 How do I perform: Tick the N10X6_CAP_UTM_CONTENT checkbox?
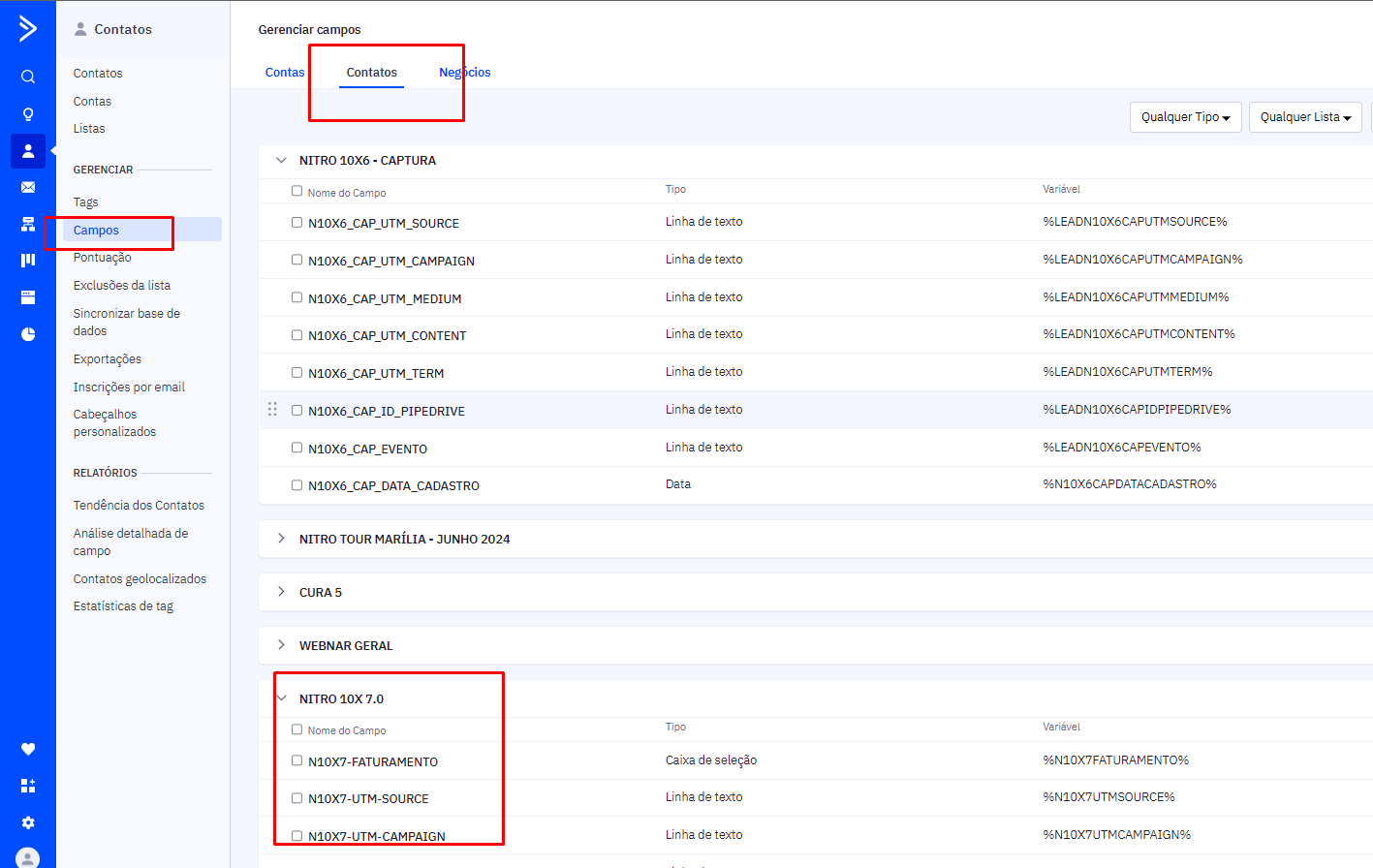(296, 334)
